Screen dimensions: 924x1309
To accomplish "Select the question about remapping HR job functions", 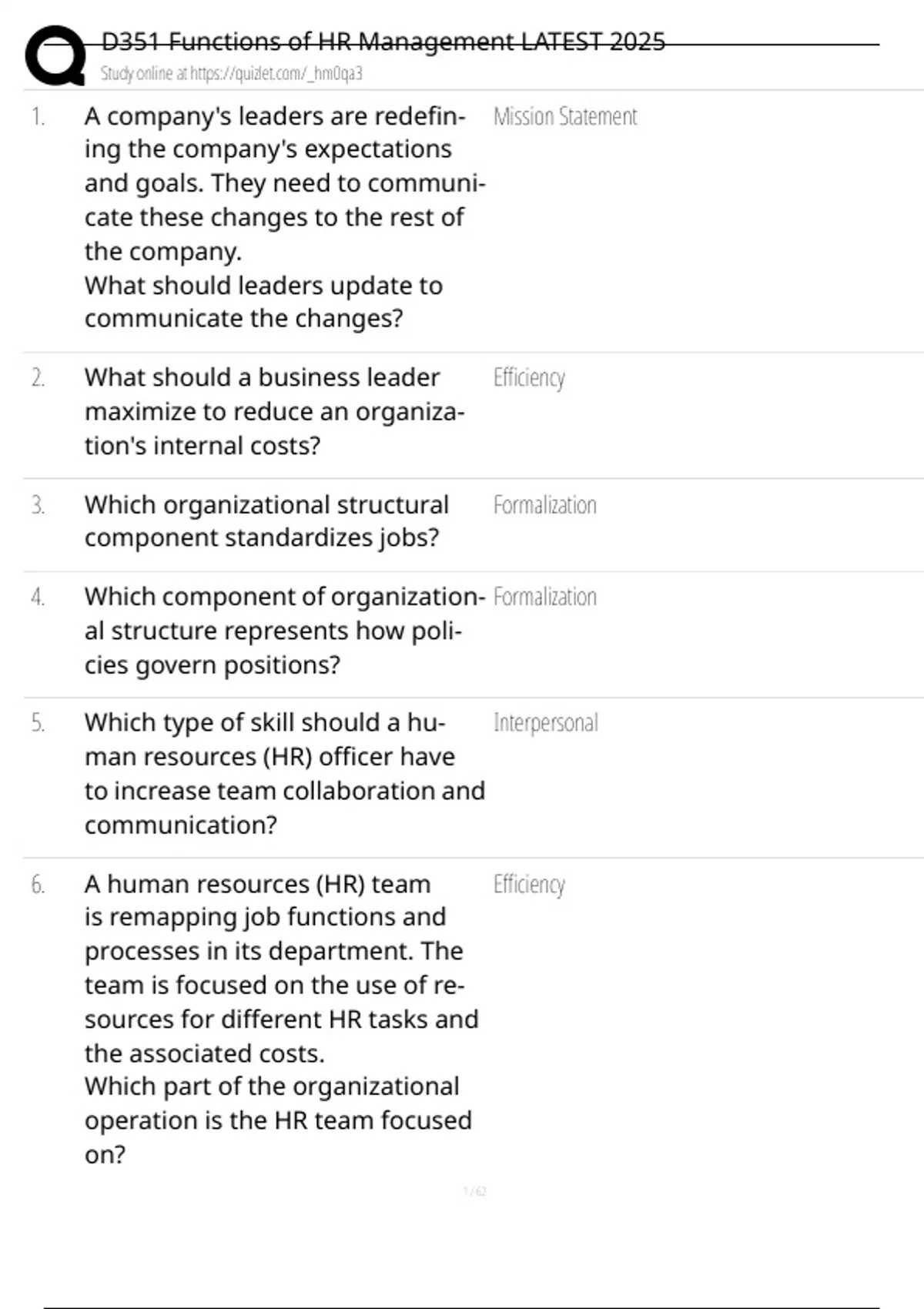I will (281, 1018).
